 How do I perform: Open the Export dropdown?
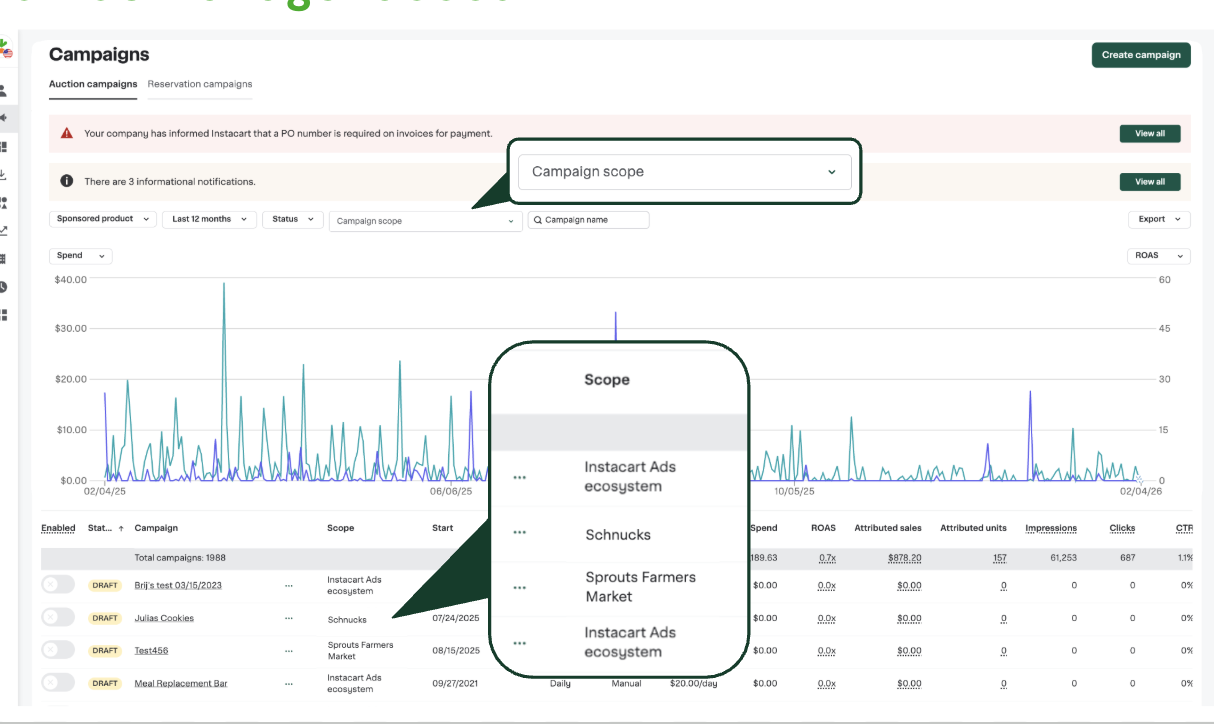coord(1159,219)
